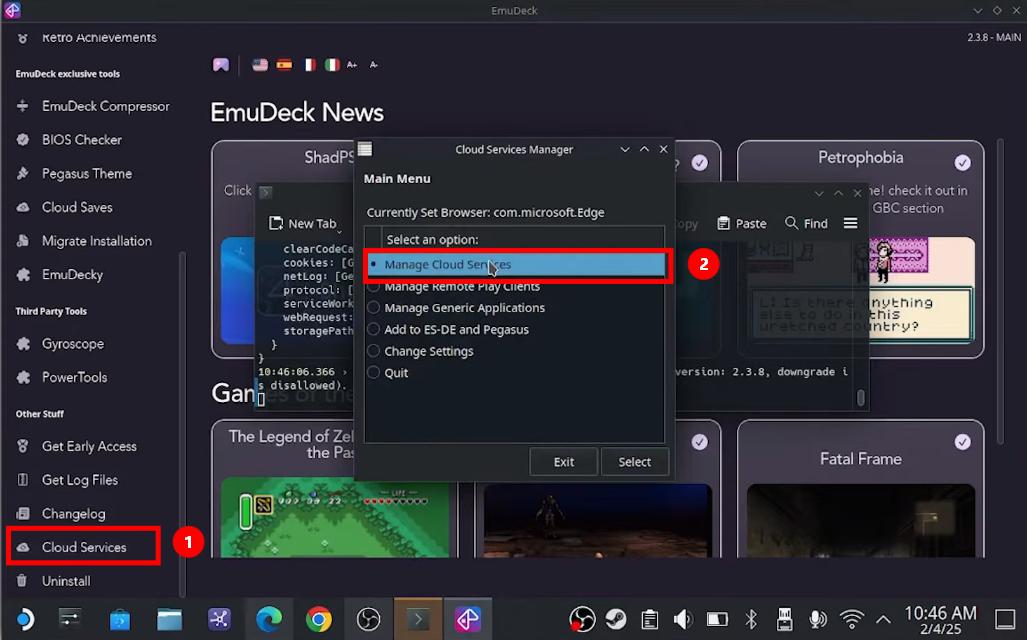1027x640 pixels.
Task: Decrease font size with A- icon
Action: (x=374, y=65)
